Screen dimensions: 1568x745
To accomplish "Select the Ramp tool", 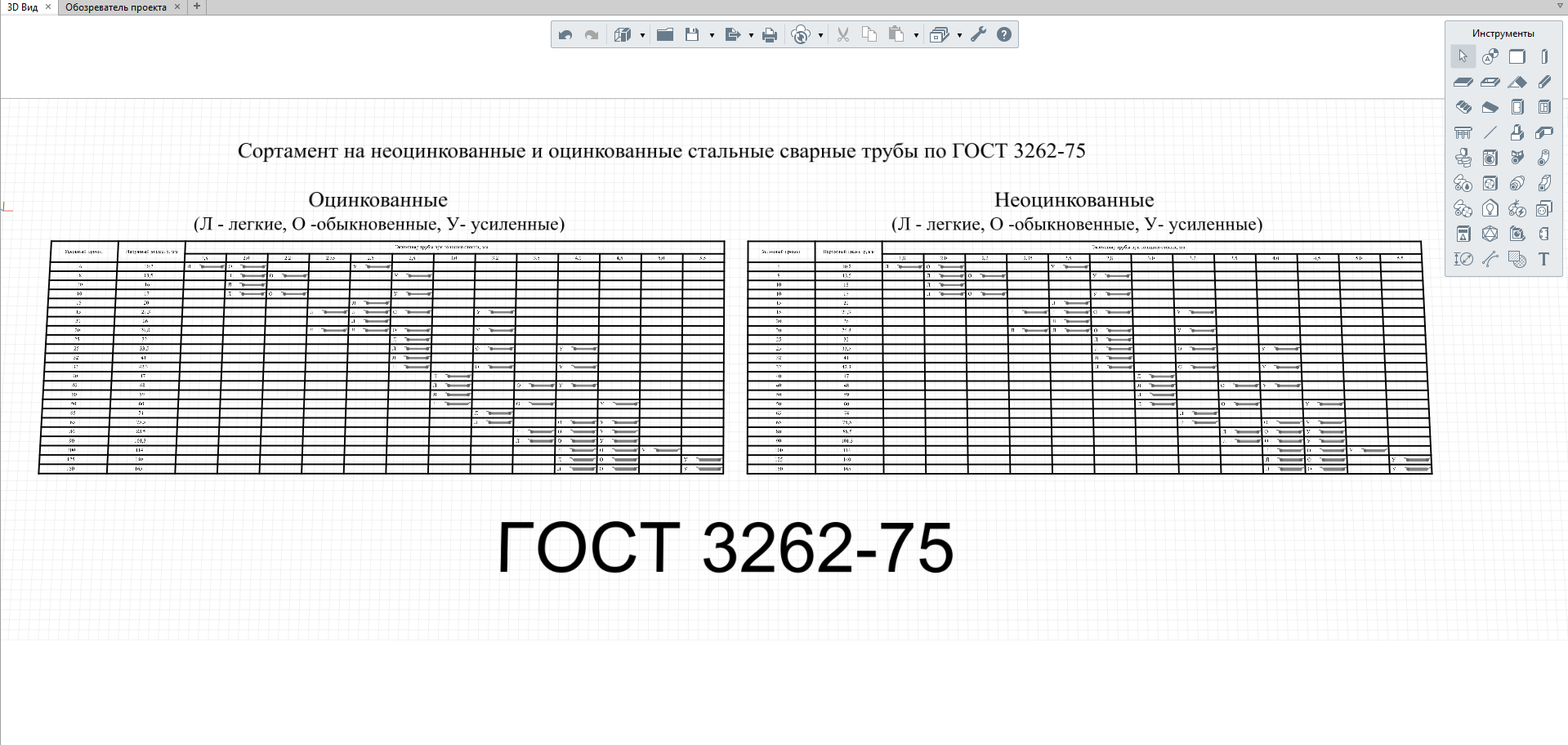I will [x=1490, y=107].
